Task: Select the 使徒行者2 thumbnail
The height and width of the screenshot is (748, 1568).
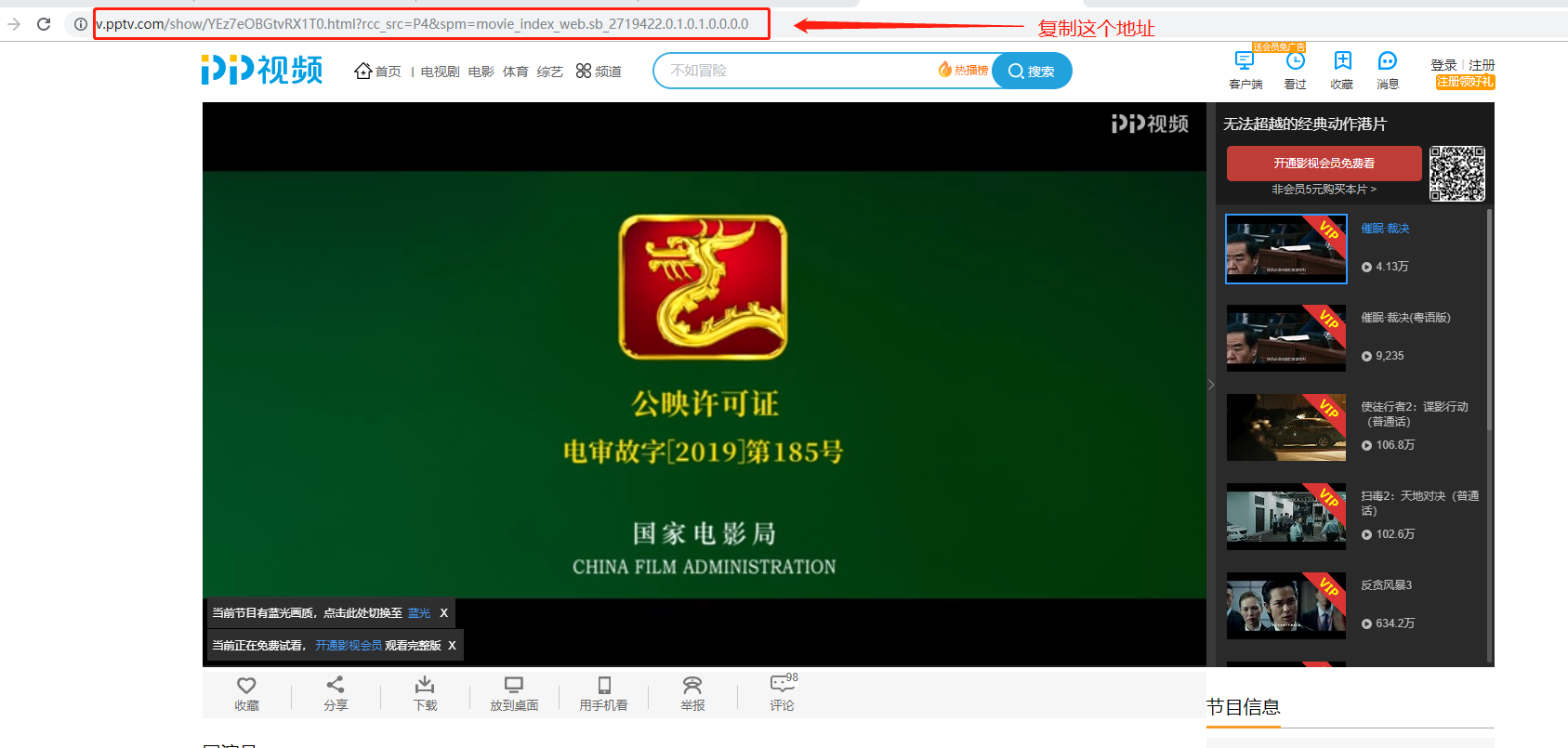Action: 1286,427
